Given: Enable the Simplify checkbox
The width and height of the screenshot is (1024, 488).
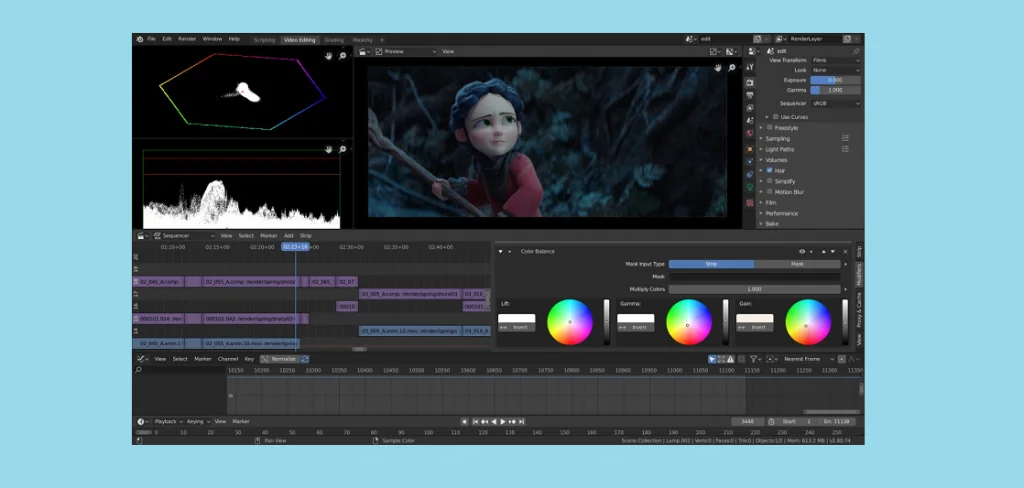Looking at the screenshot, I should click(x=769, y=181).
